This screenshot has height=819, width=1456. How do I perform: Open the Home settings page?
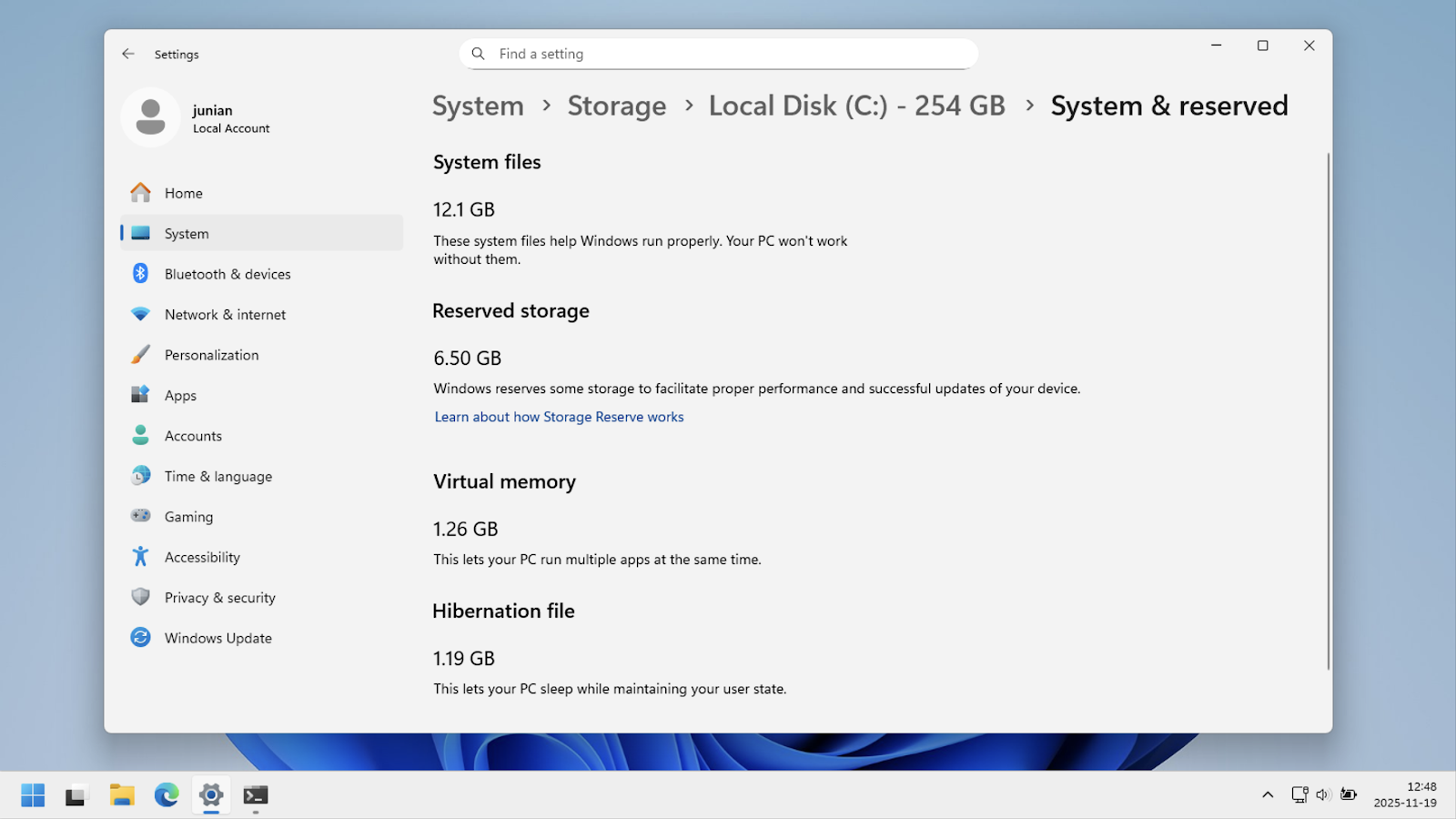[262, 193]
